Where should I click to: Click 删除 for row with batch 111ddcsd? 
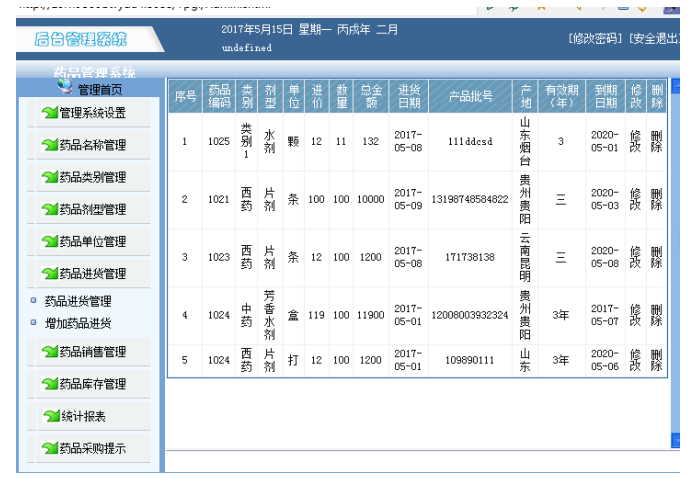click(x=656, y=141)
